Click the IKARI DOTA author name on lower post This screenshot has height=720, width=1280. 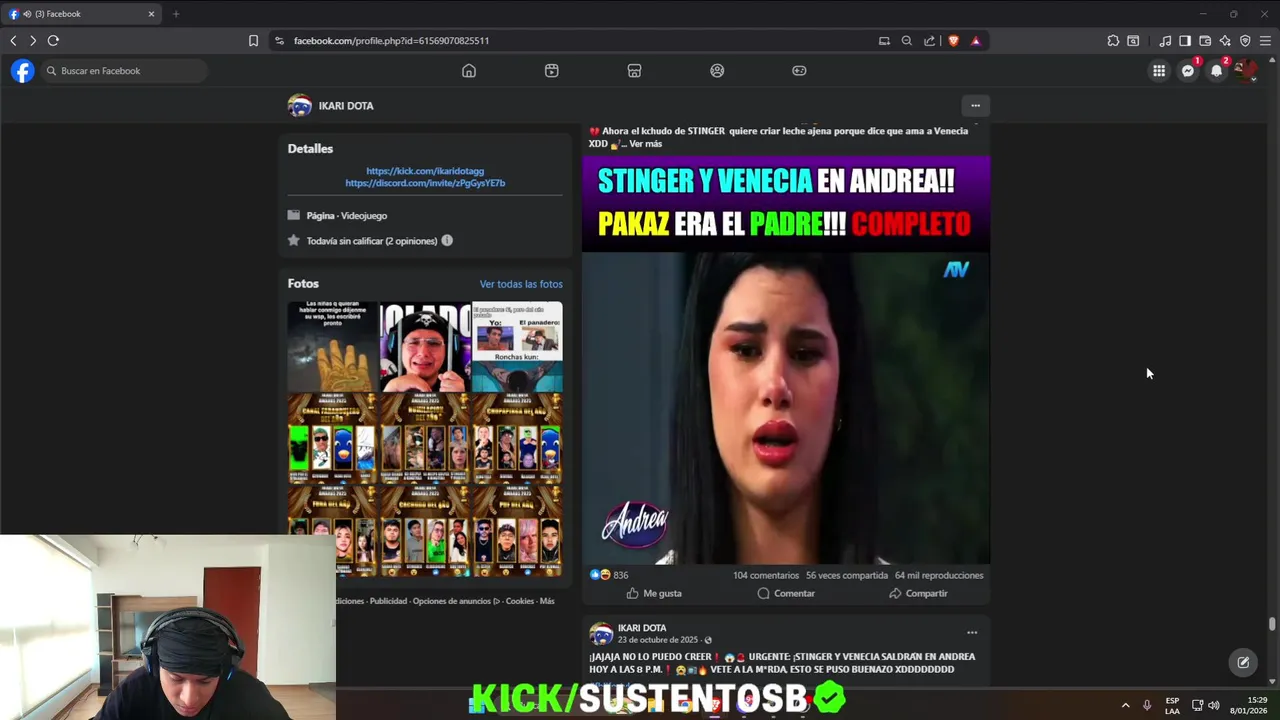pyautogui.click(x=642, y=628)
